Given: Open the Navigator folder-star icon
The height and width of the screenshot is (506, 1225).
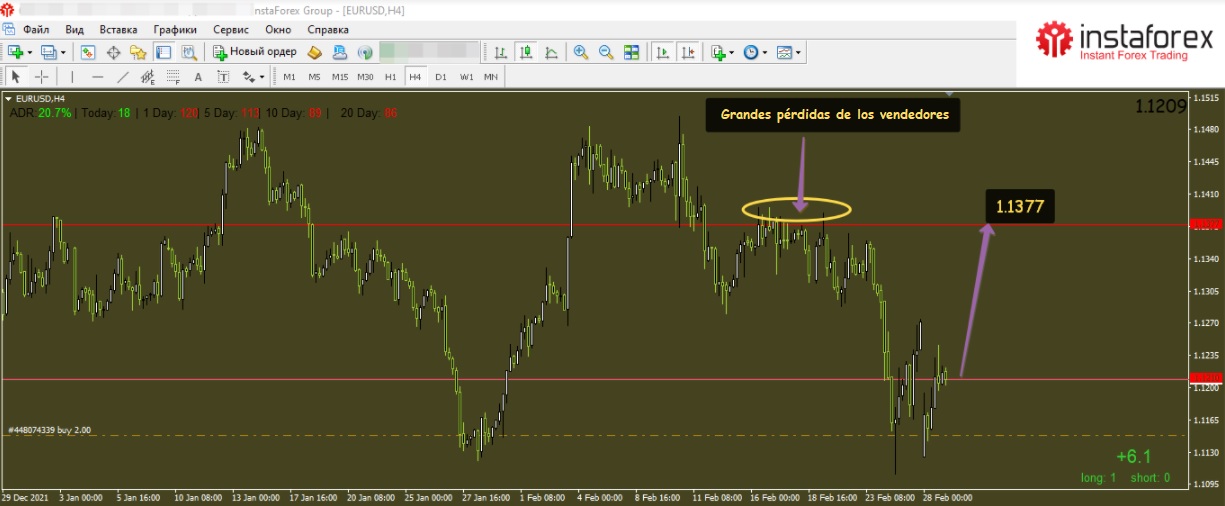Looking at the screenshot, I should point(138,52).
